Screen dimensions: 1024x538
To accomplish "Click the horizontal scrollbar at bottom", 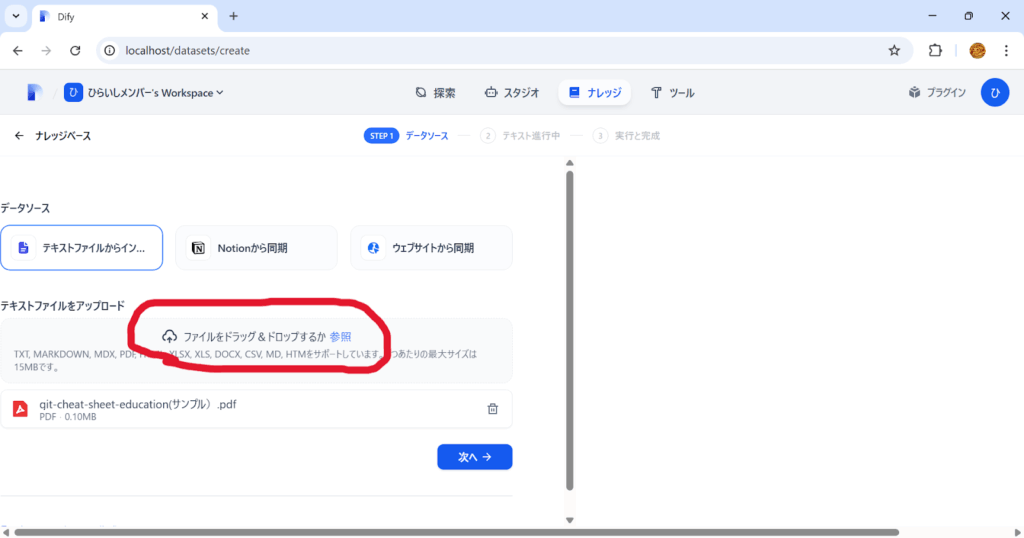I will pyautogui.click(x=457, y=532).
